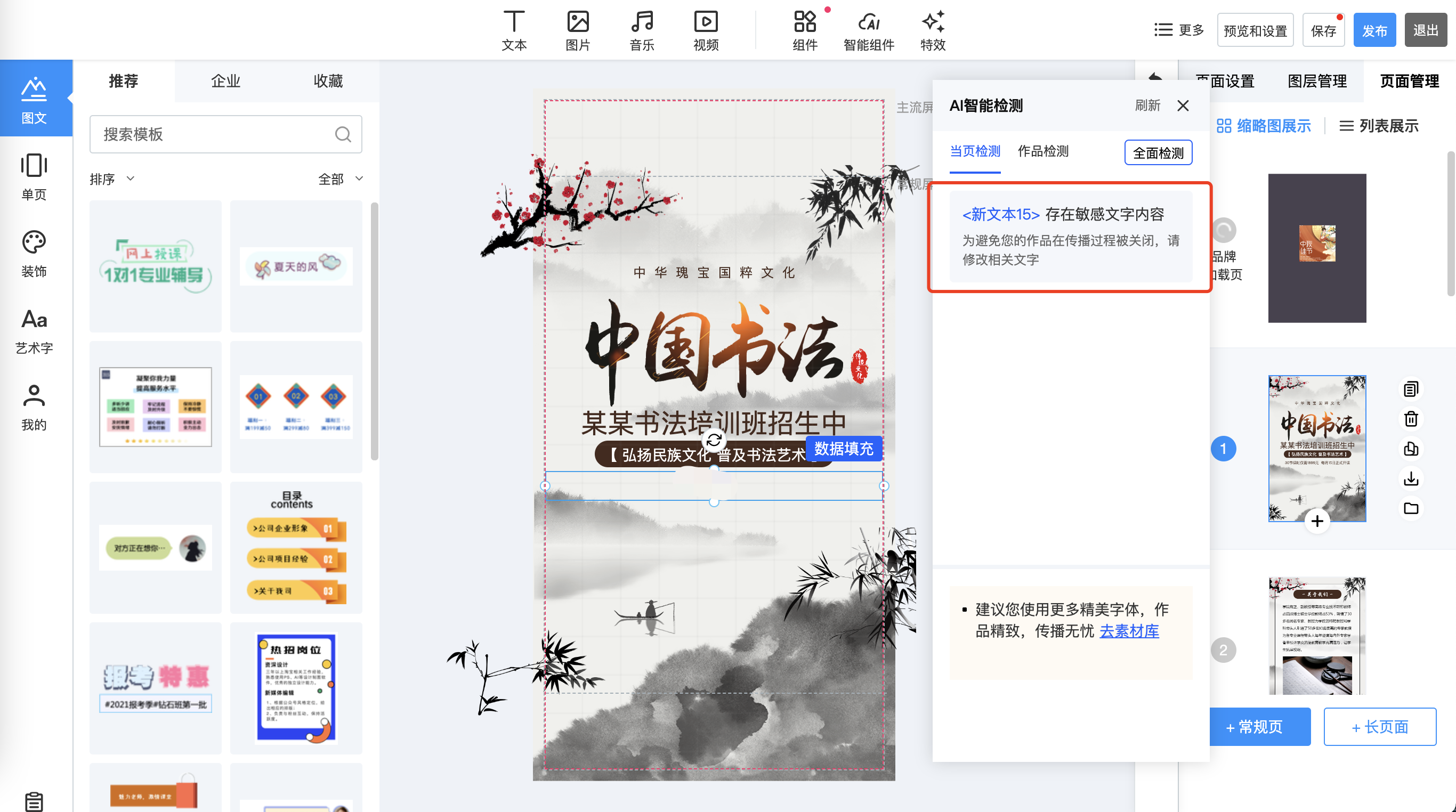Choose the 目录 contents template
The width and height of the screenshot is (1456, 812).
pos(296,548)
